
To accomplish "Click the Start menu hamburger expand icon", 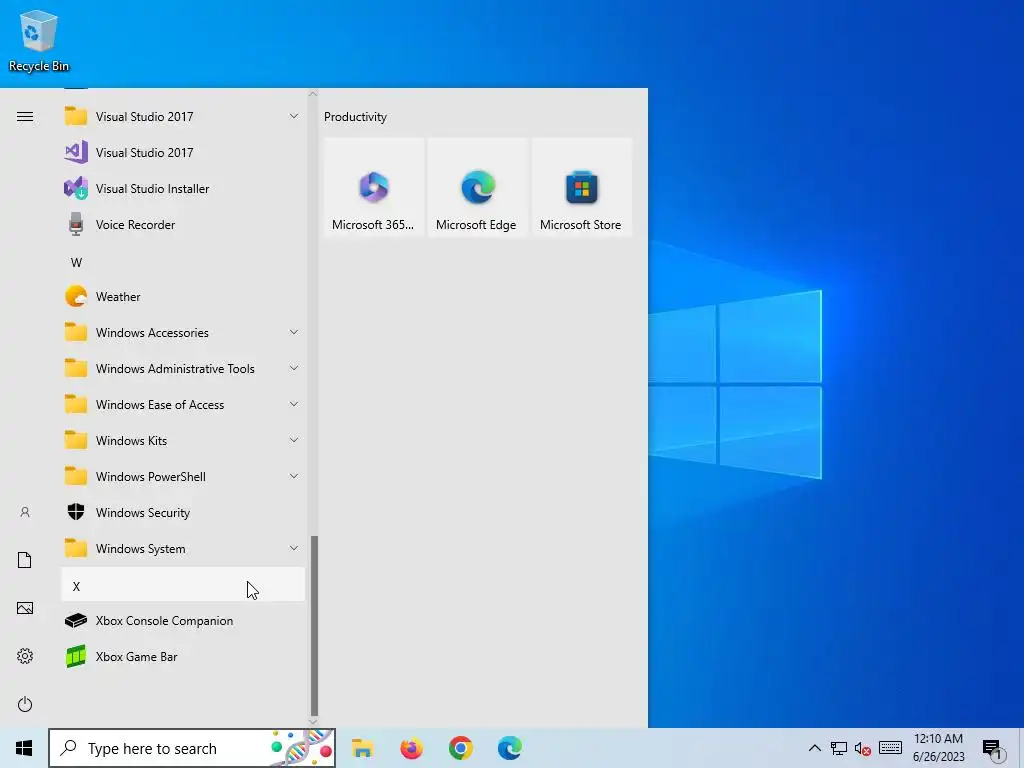I will [25, 116].
